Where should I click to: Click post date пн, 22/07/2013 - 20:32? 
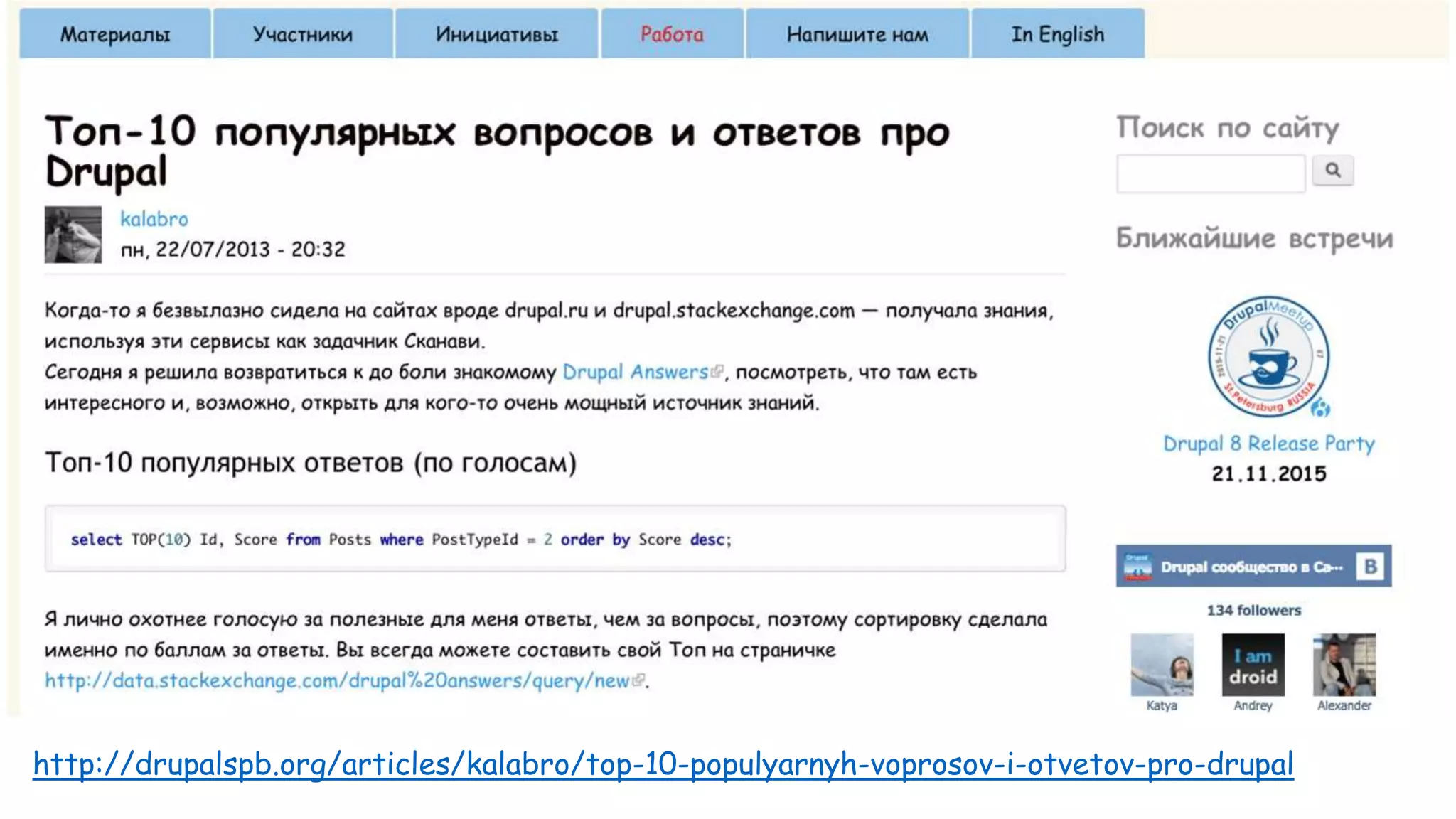(232, 250)
